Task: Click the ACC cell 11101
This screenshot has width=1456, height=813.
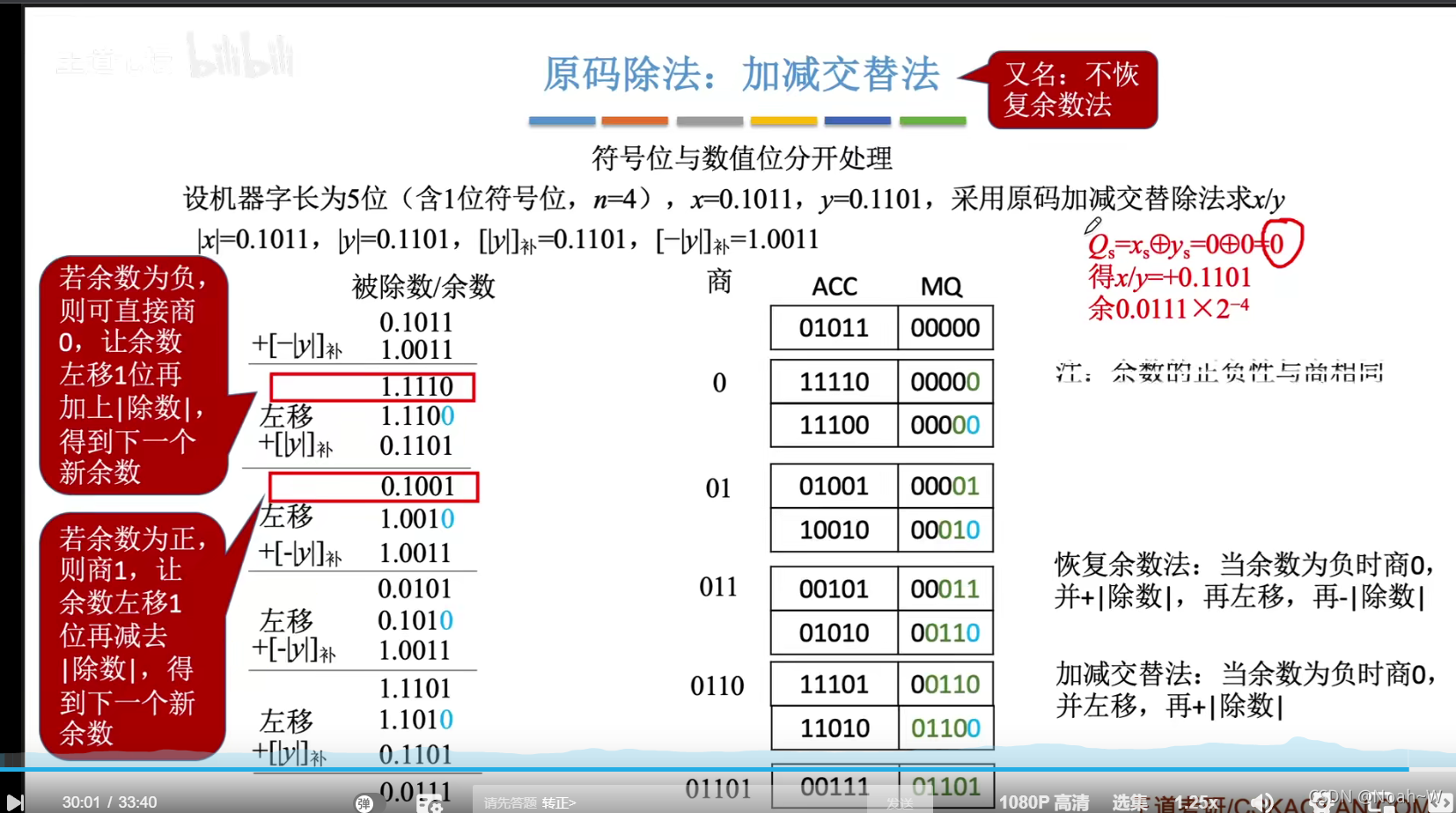Action: point(834,685)
